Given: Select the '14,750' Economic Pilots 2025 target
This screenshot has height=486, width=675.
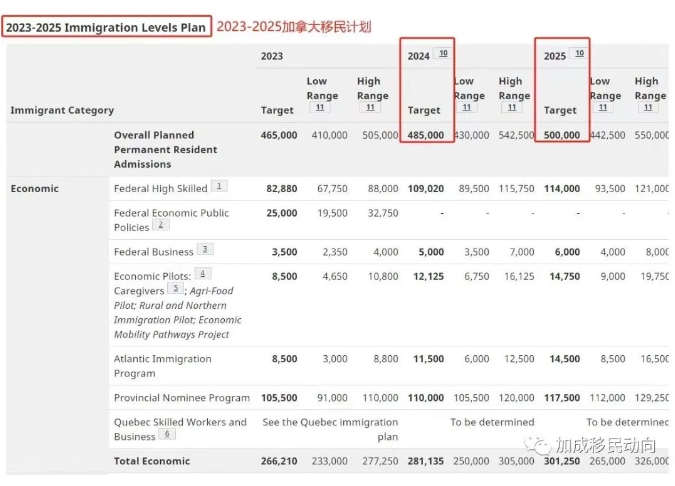Looking at the screenshot, I should tap(565, 276).
